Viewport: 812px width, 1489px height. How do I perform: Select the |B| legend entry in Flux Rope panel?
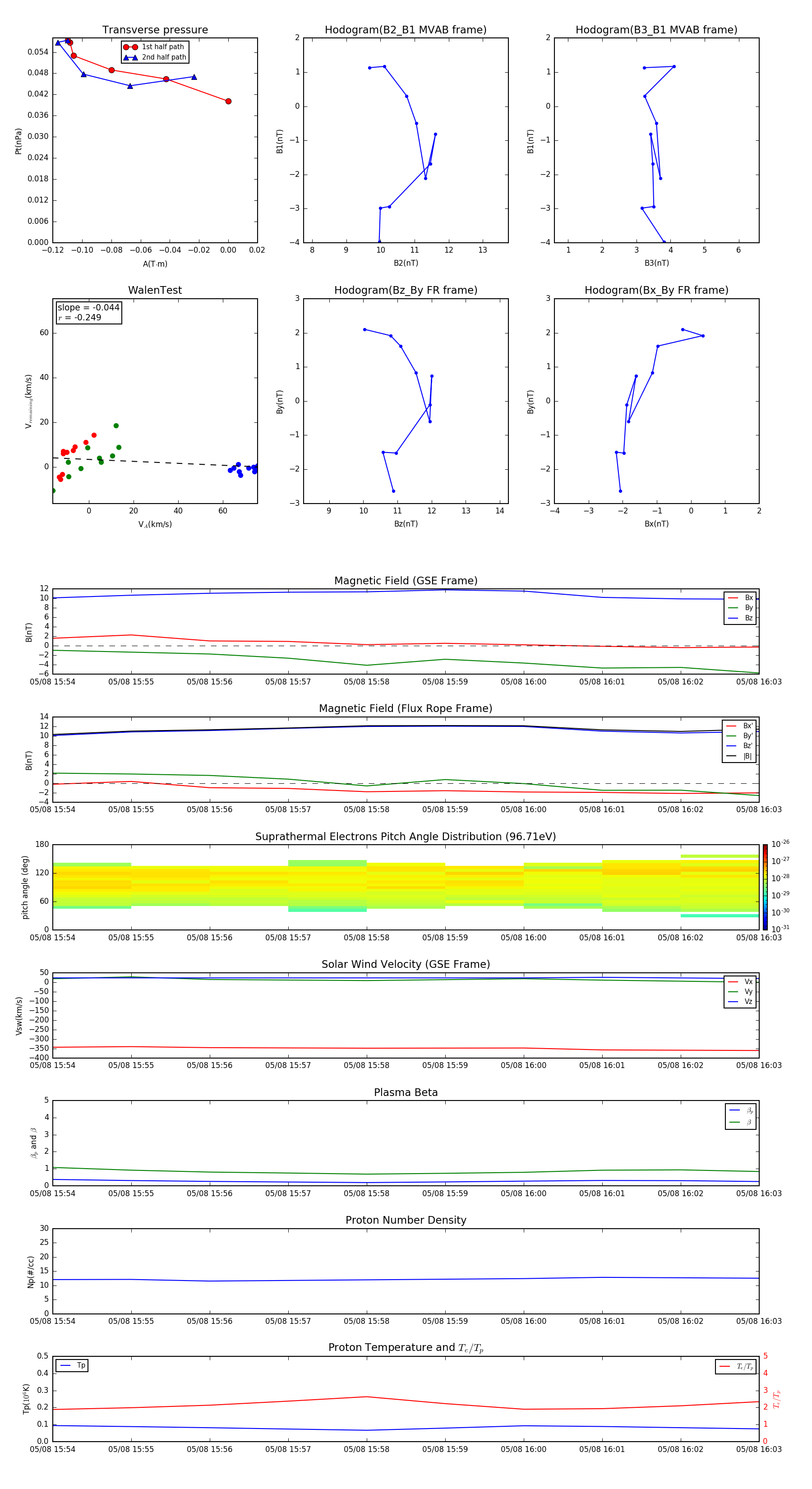(x=739, y=756)
